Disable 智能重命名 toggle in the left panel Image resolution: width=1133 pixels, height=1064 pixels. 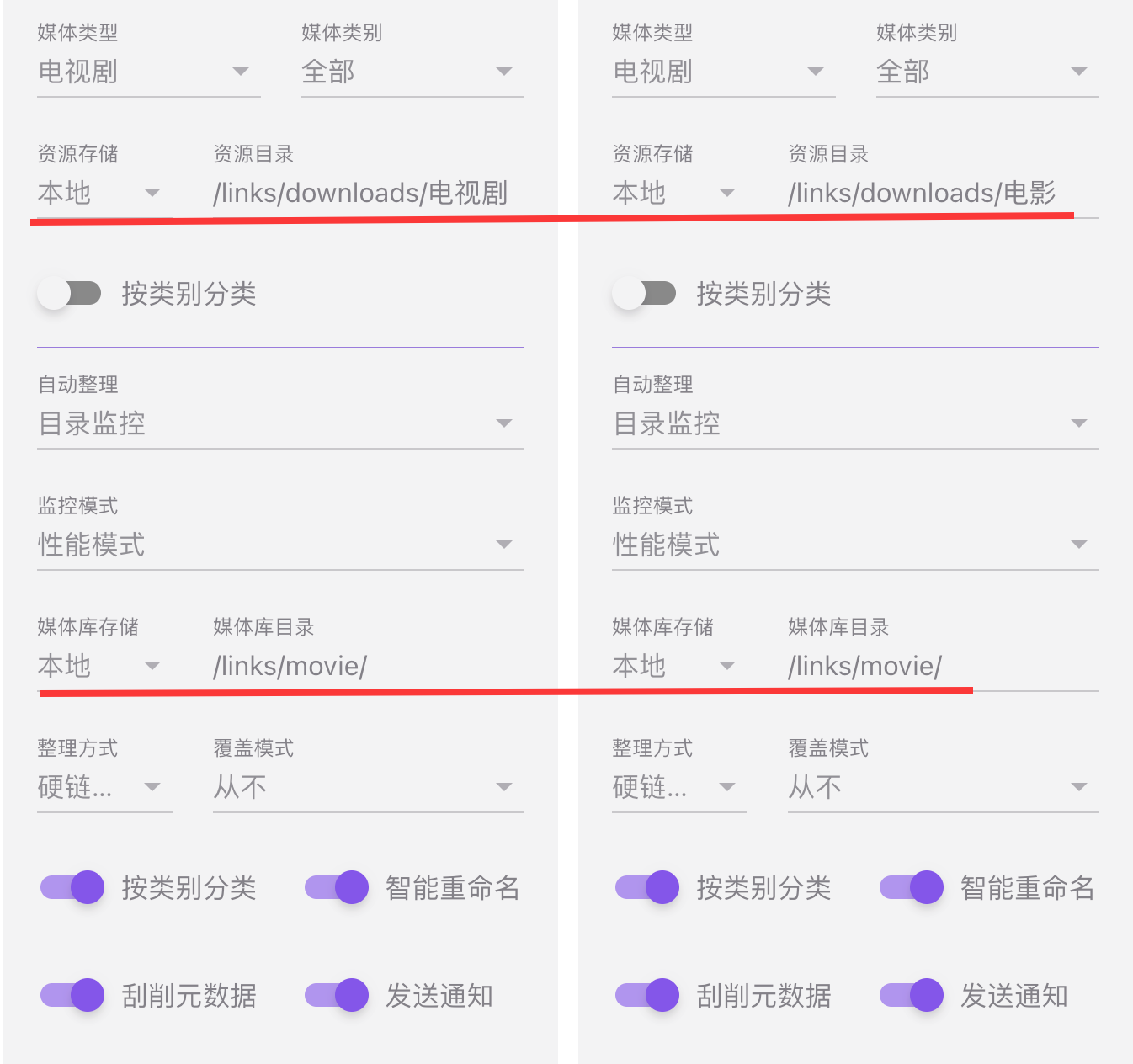[x=337, y=887]
